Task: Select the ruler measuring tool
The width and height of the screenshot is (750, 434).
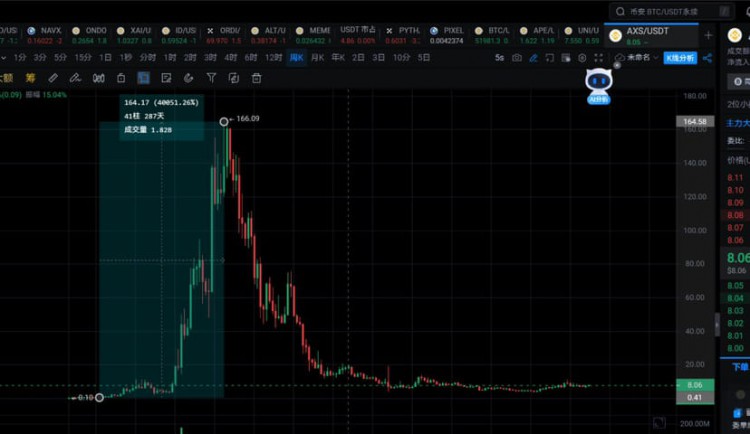Action: point(53,78)
